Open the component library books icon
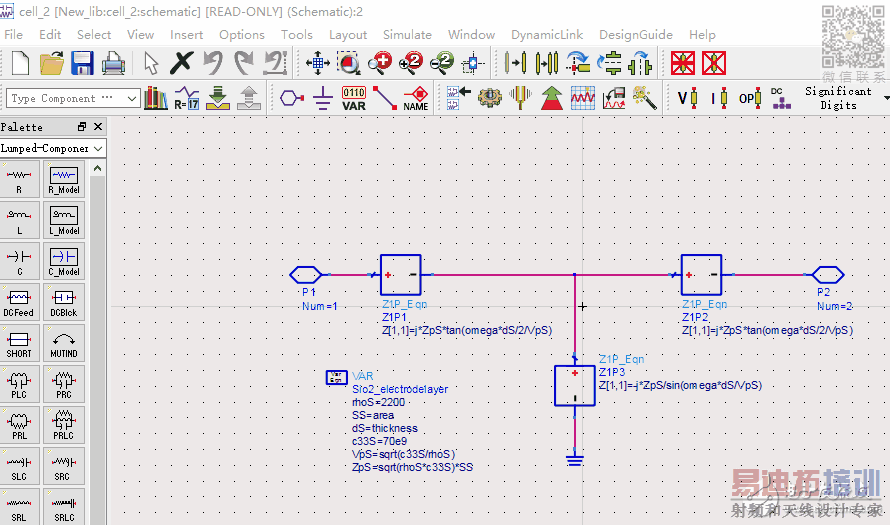 (x=156, y=98)
